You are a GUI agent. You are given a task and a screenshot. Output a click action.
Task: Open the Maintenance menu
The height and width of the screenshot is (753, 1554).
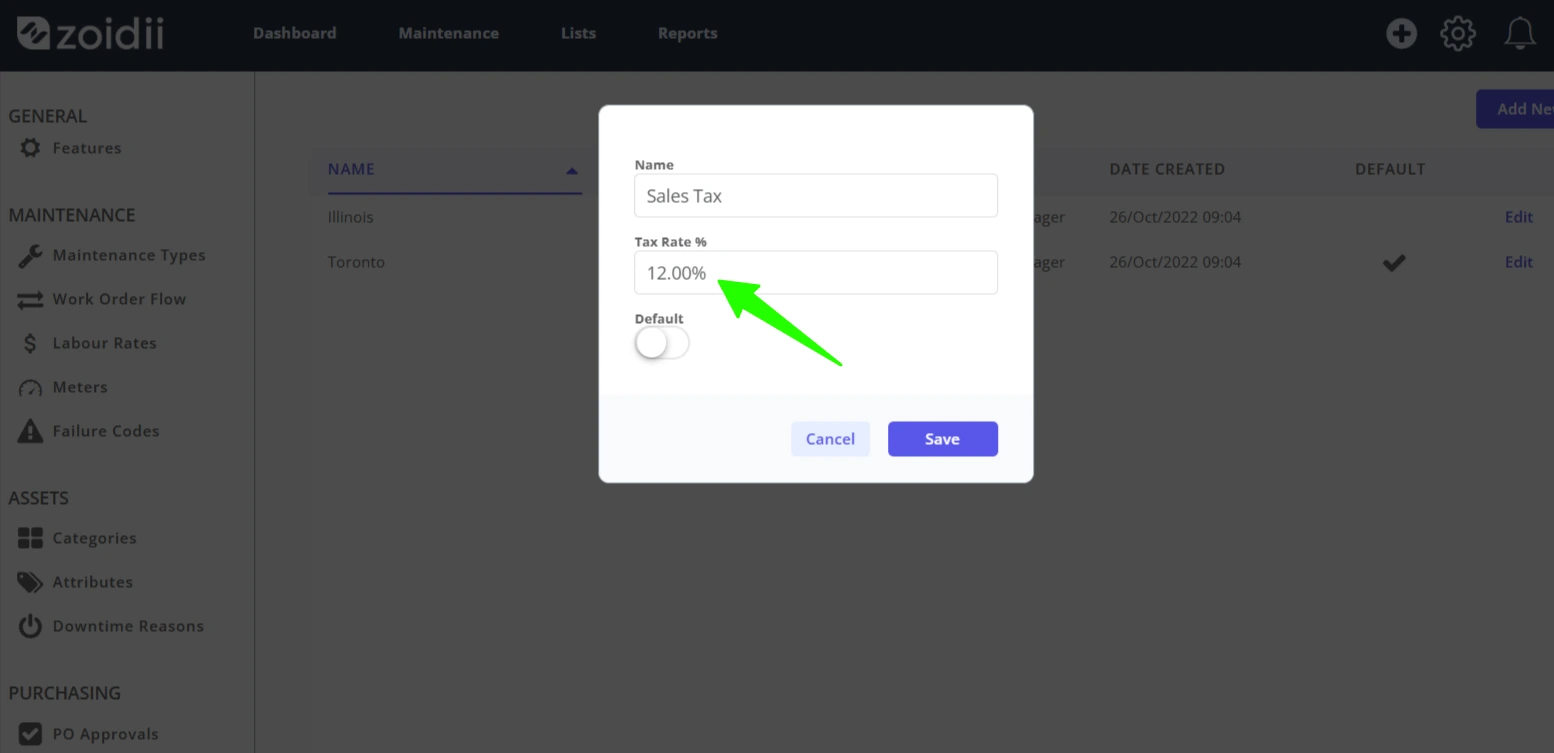point(448,33)
